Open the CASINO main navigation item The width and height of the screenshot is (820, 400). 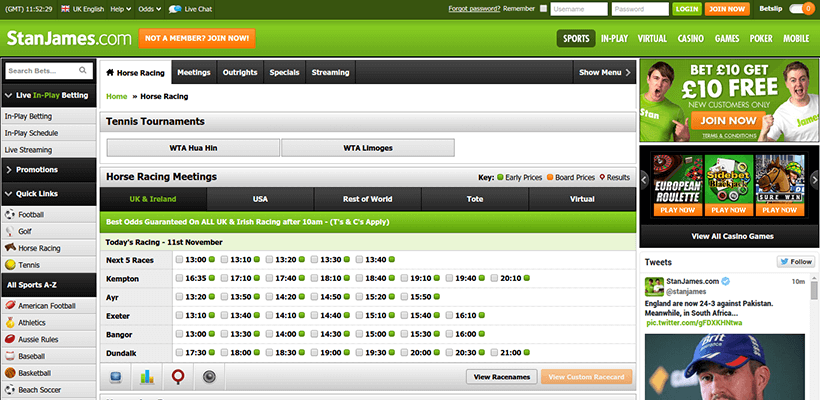pyautogui.click(x=690, y=38)
